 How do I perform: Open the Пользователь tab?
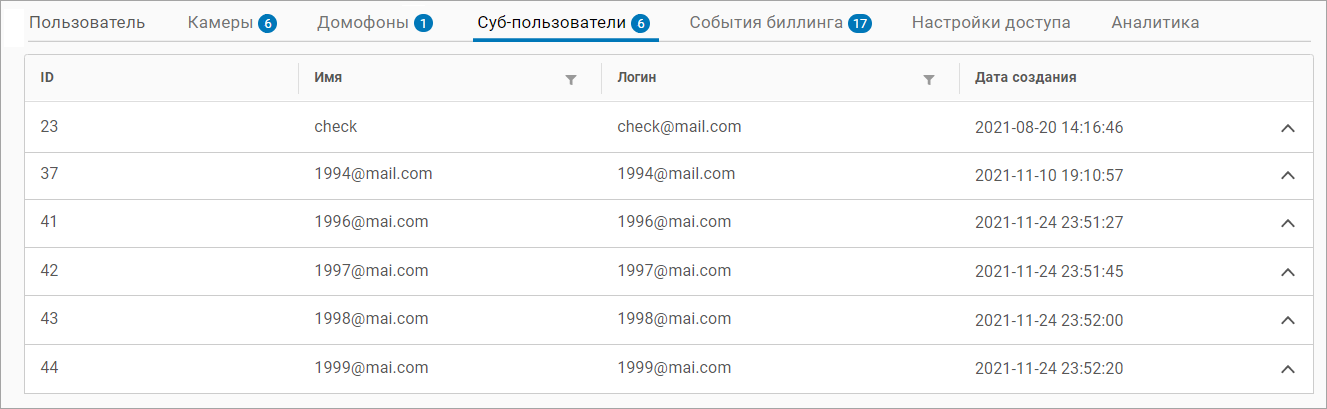pyautogui.click(x=87, y=22)
